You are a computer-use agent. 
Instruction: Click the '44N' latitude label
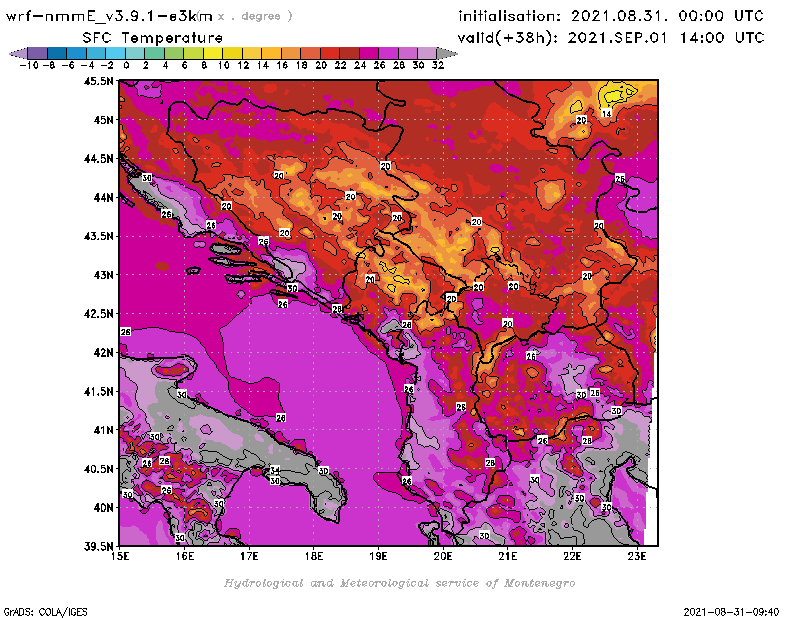point(103,197)
